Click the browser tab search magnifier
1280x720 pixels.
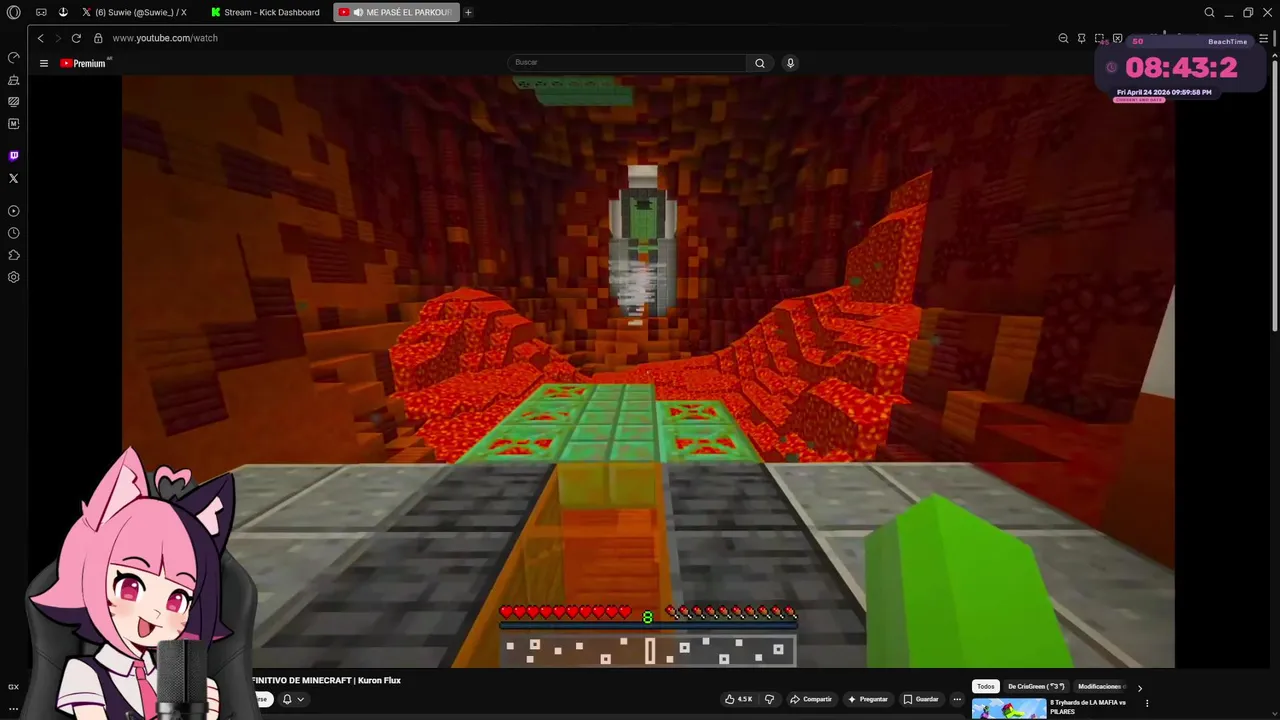(x=1209, y=12)
